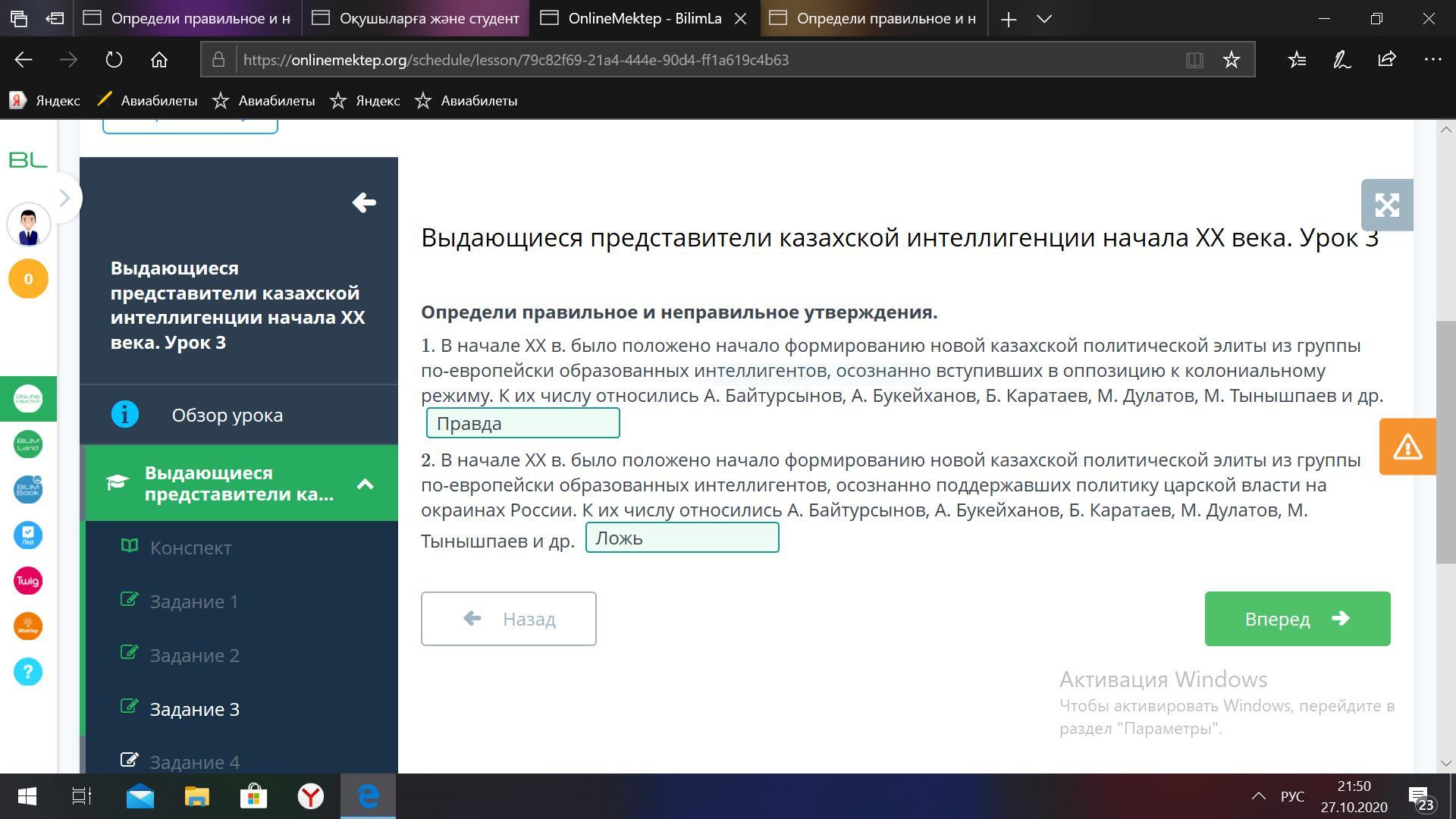This screenshot has height=819, width=1456.
Task: Click the page vertical scrollbar thumb
Action: click(1445, 441)
